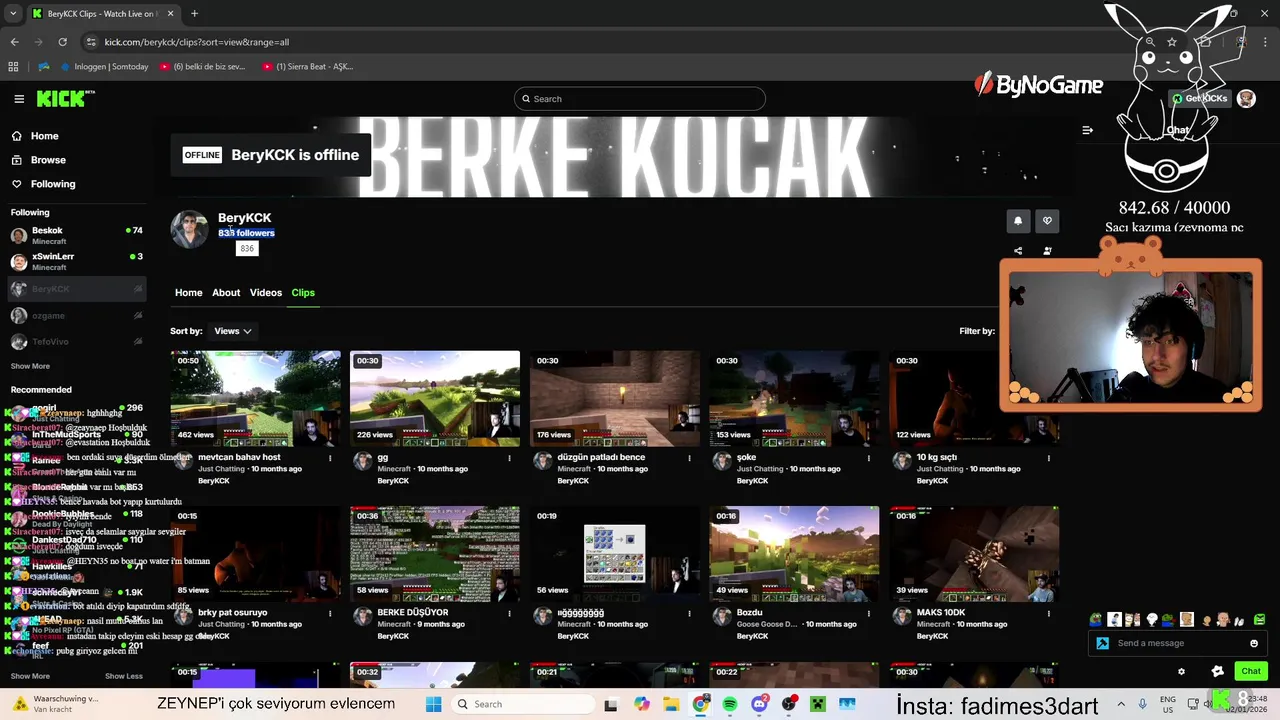This screenshot has height=720, width=1280.
Task: Click the Get KICKs button
Action: (1200, 98)
